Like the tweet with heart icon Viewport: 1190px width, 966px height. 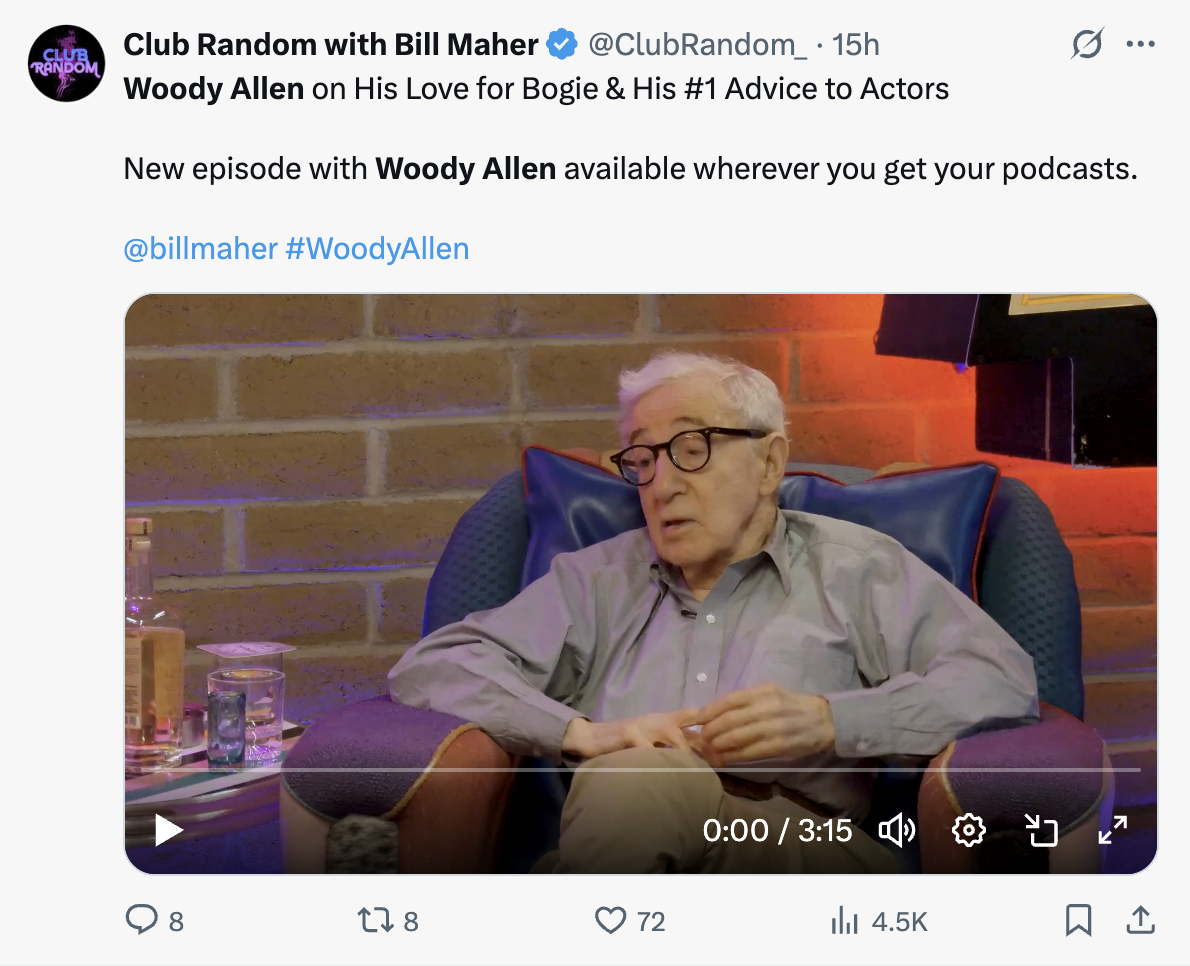coord(629,920)
